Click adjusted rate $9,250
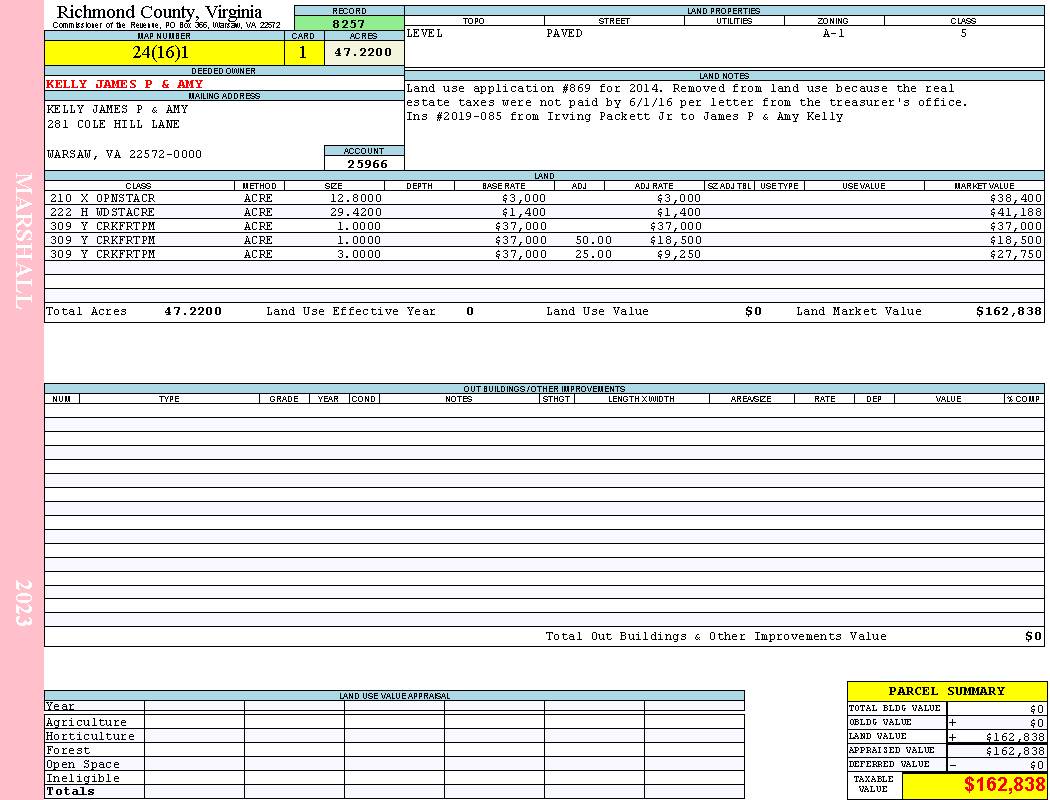Screen dimensions: 1050x800 coord(679,255)
